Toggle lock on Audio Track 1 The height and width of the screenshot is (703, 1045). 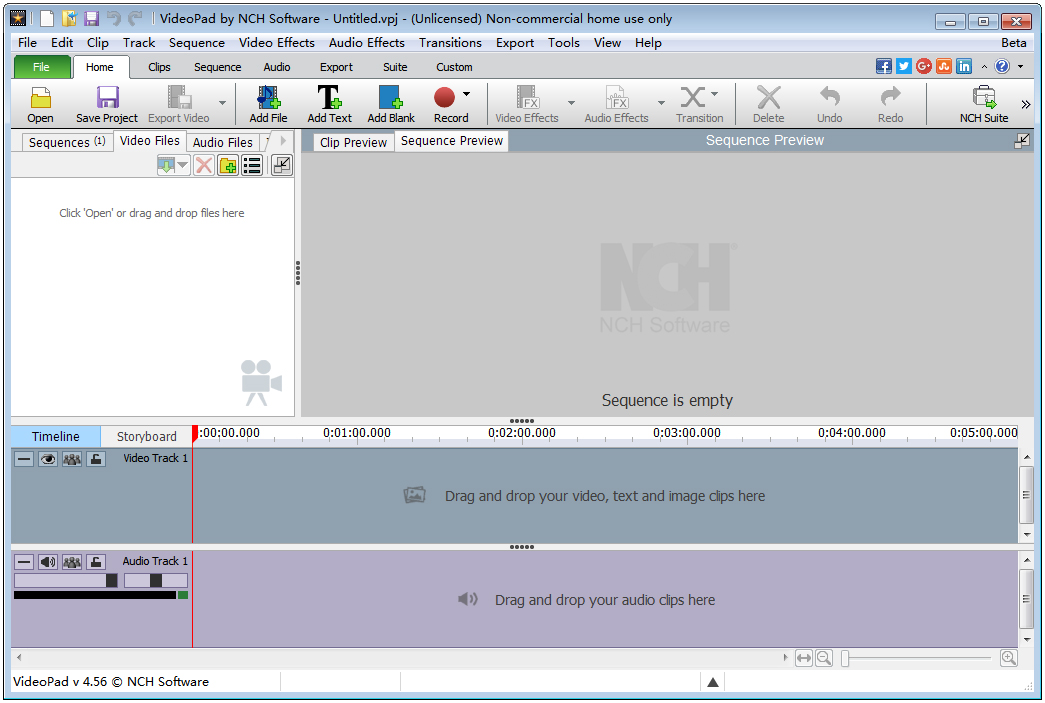point(96,562)
